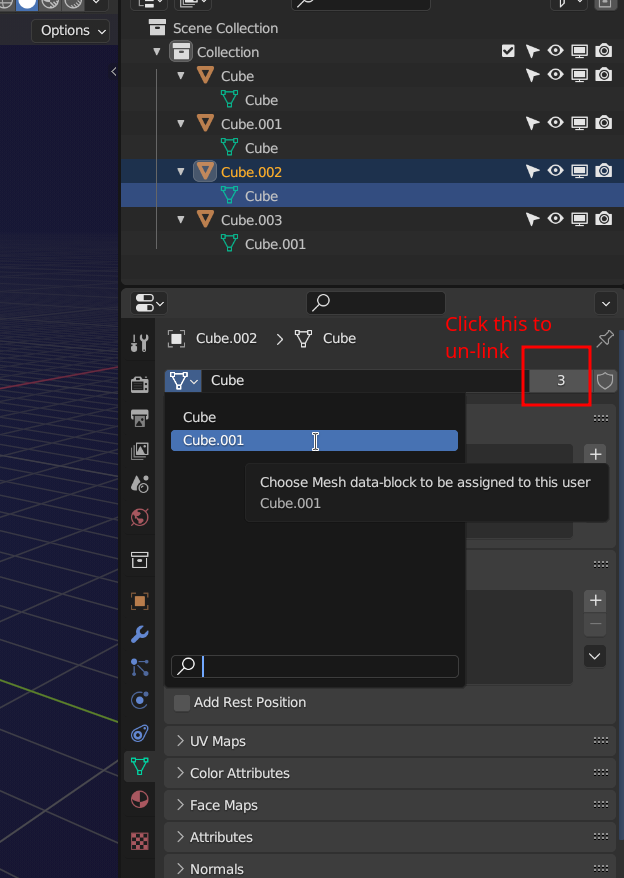Disable Cube in renders camera icon

tap(603, 75)
